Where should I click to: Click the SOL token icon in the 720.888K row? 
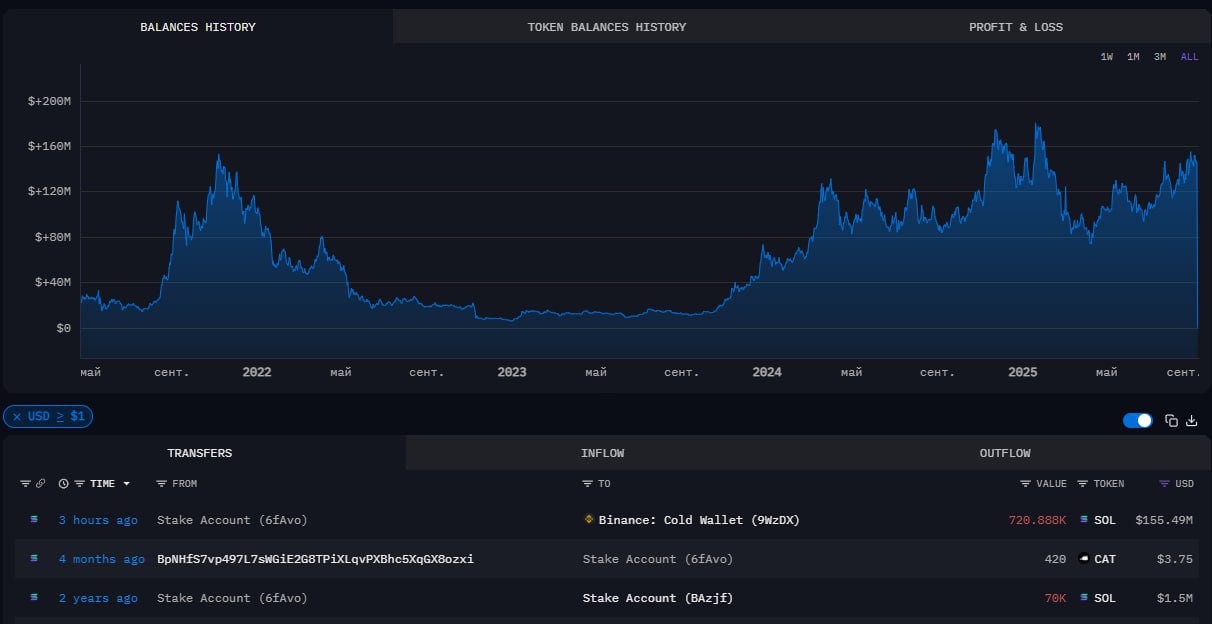point(1083,520)
